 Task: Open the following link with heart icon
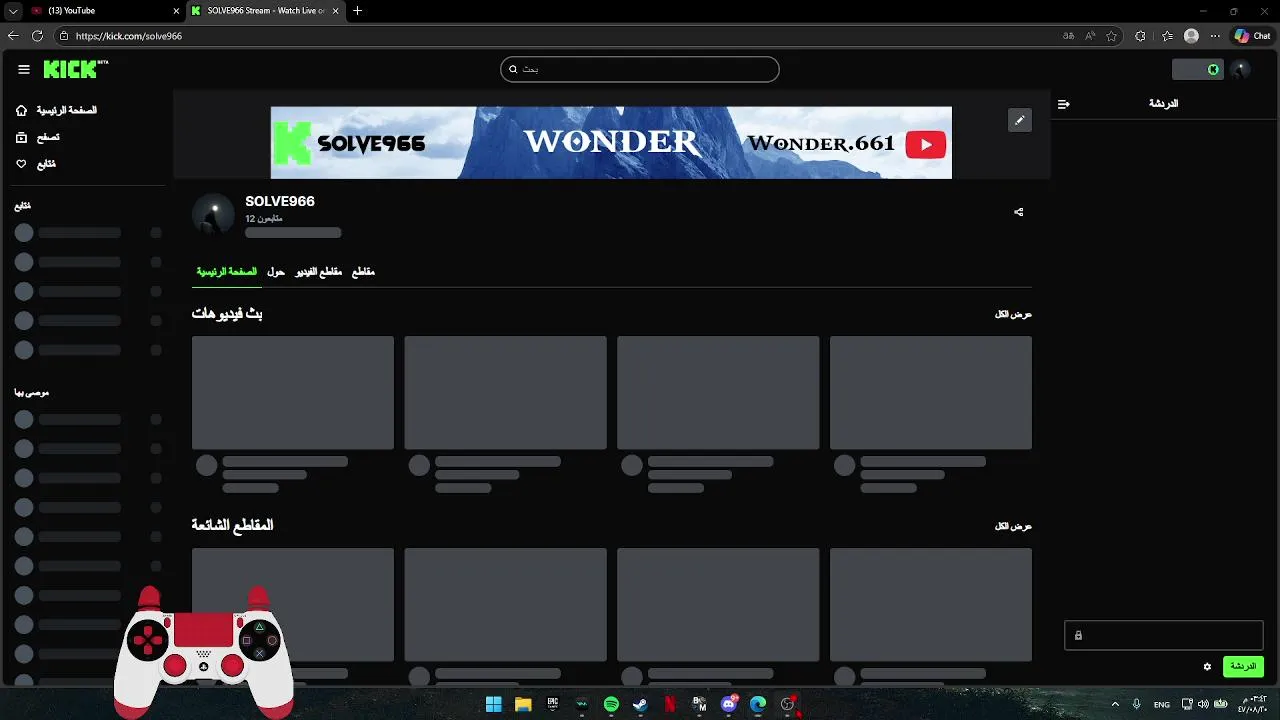point(36,164)
